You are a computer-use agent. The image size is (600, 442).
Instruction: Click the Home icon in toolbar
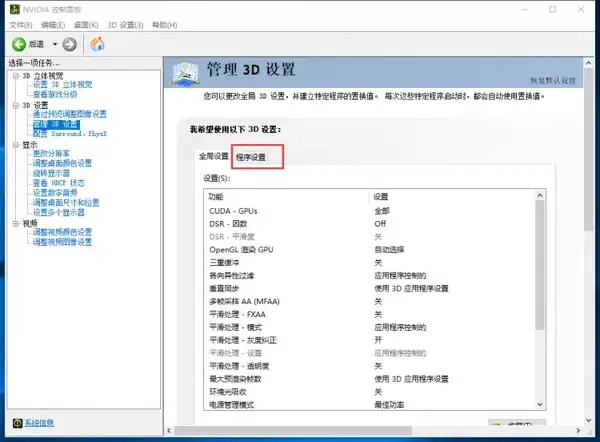tap(97, 44)
